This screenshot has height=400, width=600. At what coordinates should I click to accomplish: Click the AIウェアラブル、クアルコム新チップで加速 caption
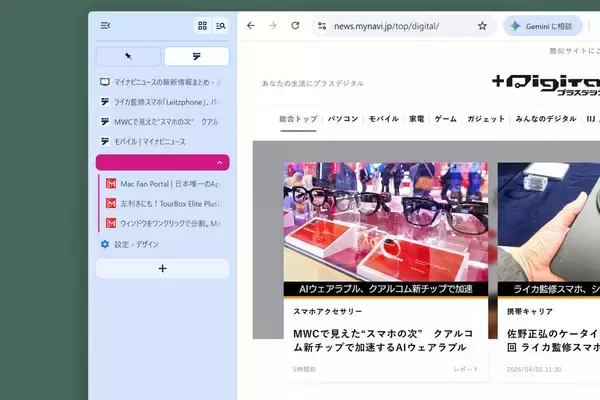click(x=386, y=289)
